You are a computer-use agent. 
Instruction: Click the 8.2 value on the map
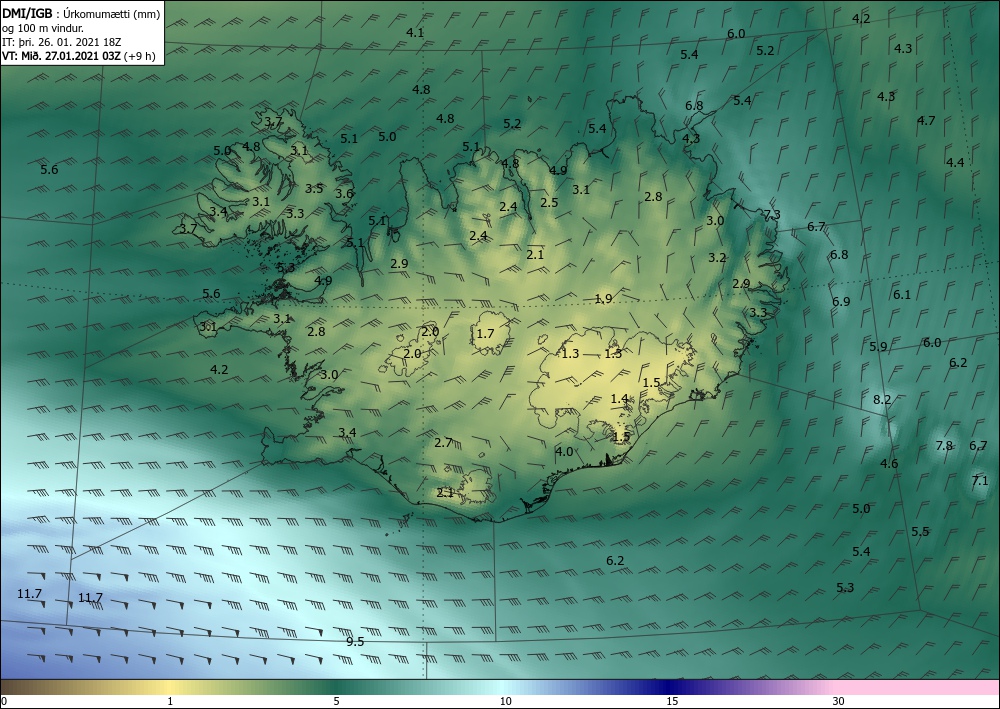[x=882, y=400]
